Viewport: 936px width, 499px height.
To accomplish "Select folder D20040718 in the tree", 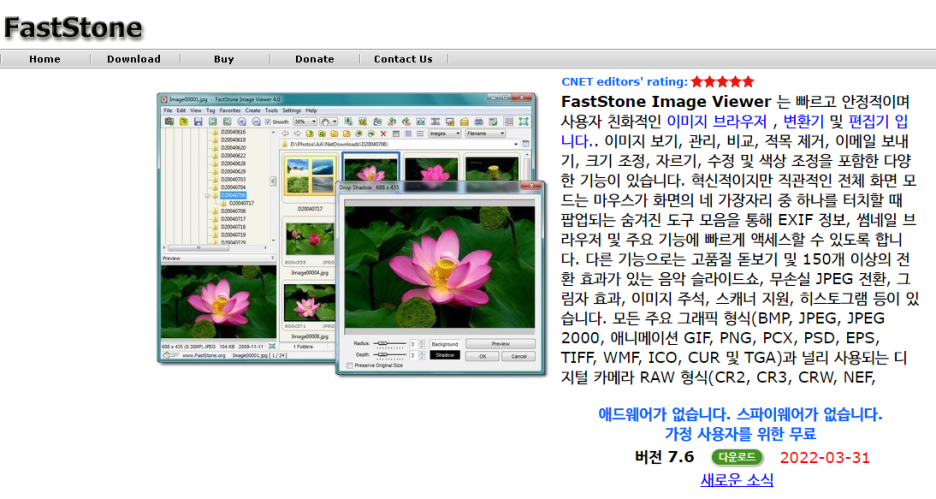I will pyautogui.click(x=233, y=227).
